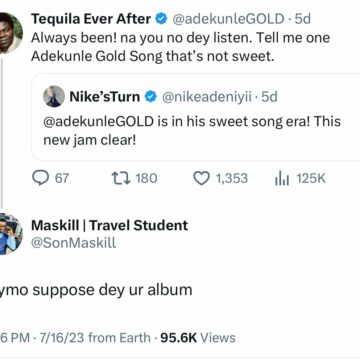Click Tequila Ever After verified badge
The height and width of the screenshot is (360, 360).
coord(161,19)
